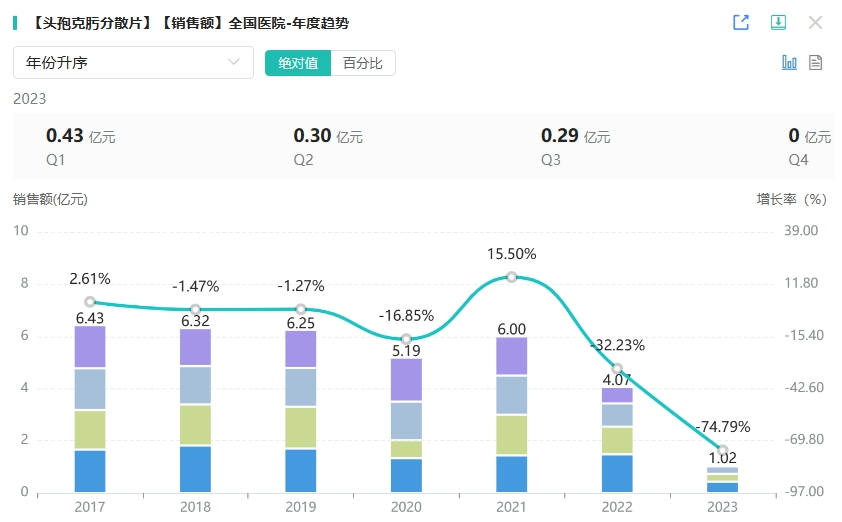Image resolution: width=842 pixels, height=522 pixels.
Task: Click the open-in-new-window share icon
Action: pos(741,22)
